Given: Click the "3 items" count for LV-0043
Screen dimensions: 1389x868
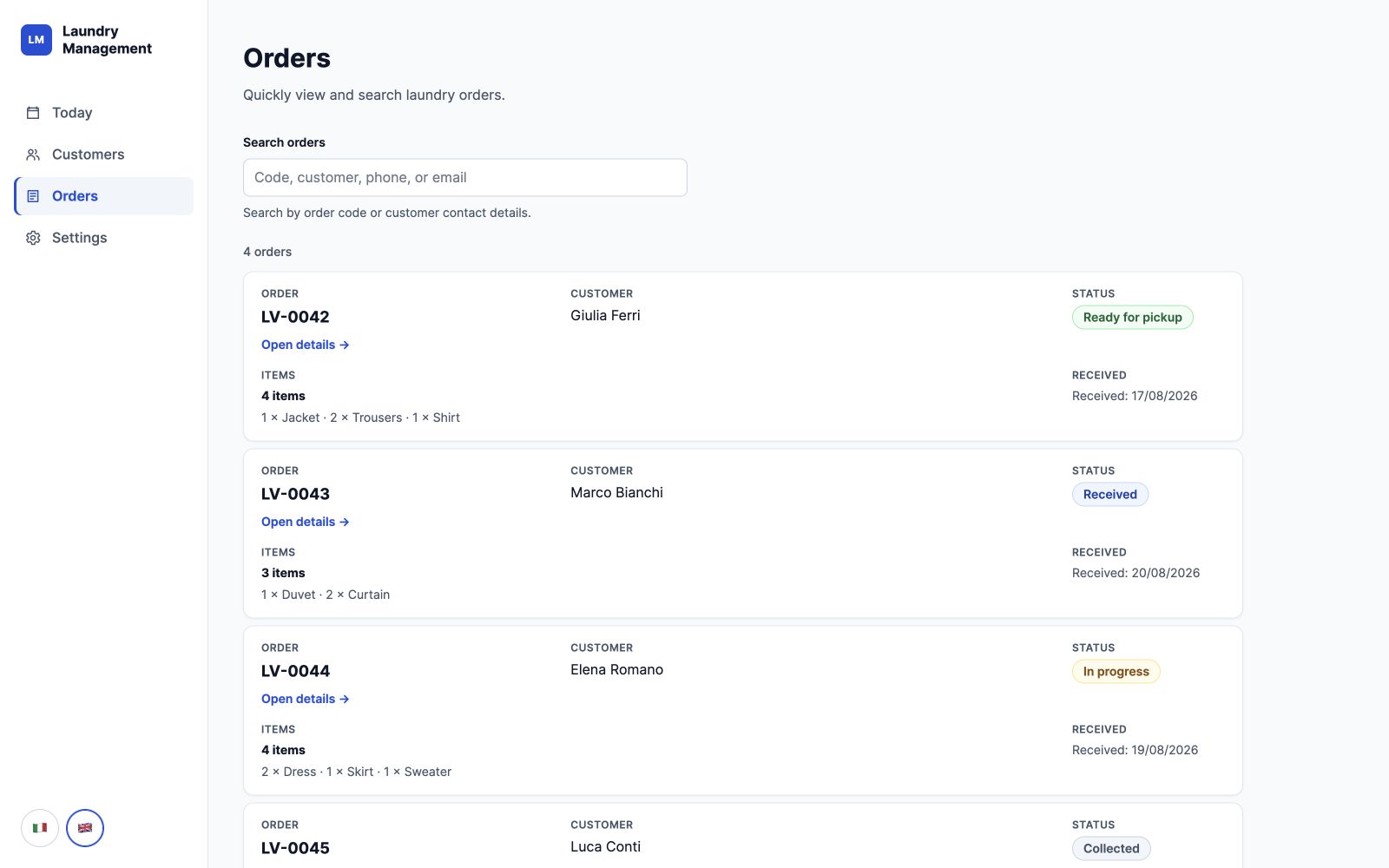Looking at the screenshot, I should pyautogui.click(x=283, y=573).
